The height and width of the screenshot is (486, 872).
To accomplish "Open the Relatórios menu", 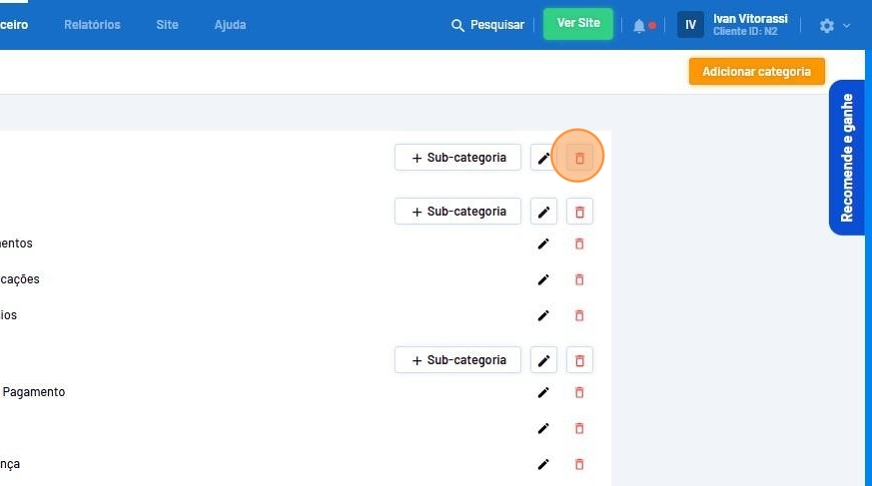I will click(x=92, y=25).
